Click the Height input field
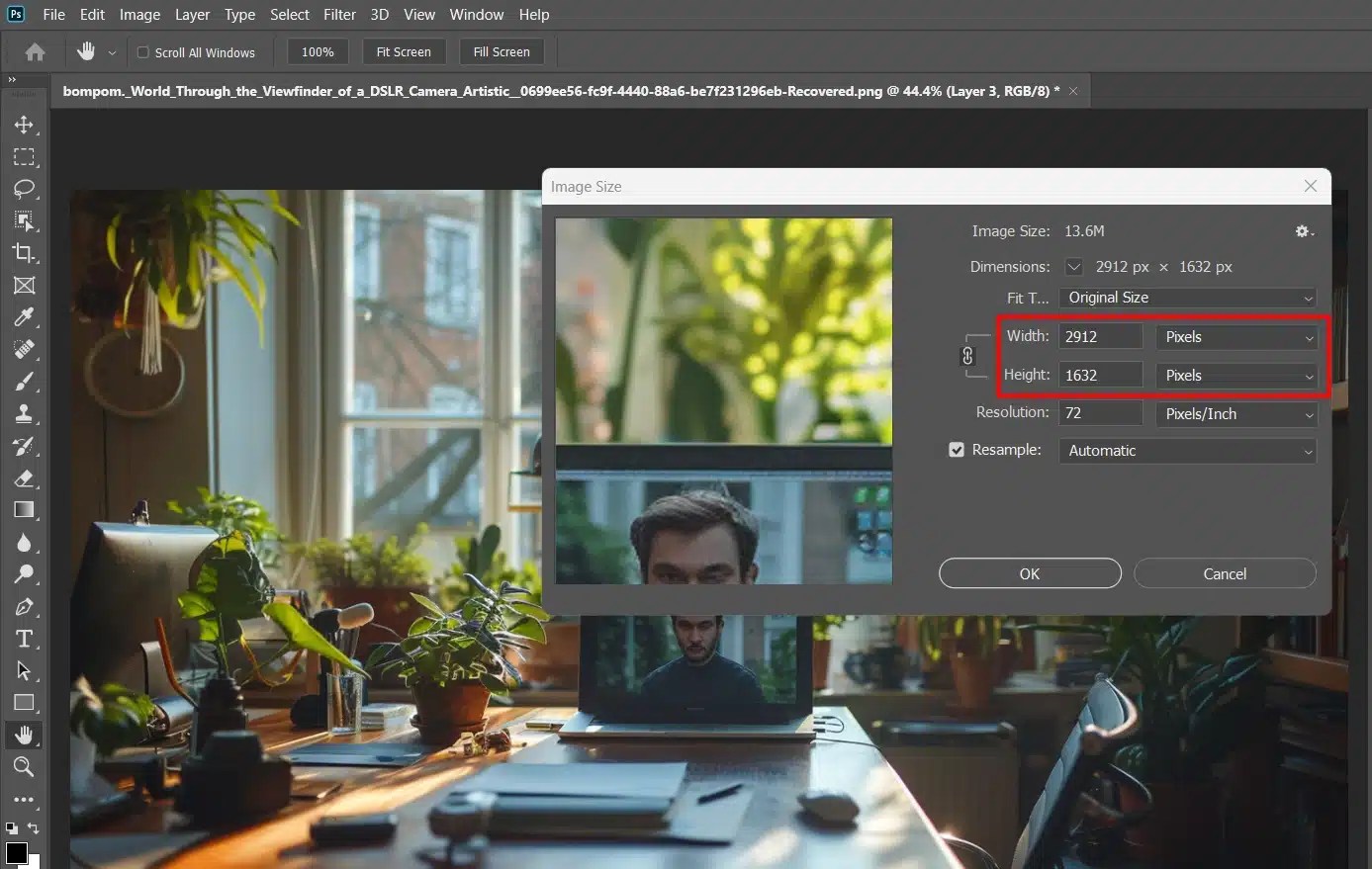This screenshot has width=1372, height=869. (x=1101, y=376)
